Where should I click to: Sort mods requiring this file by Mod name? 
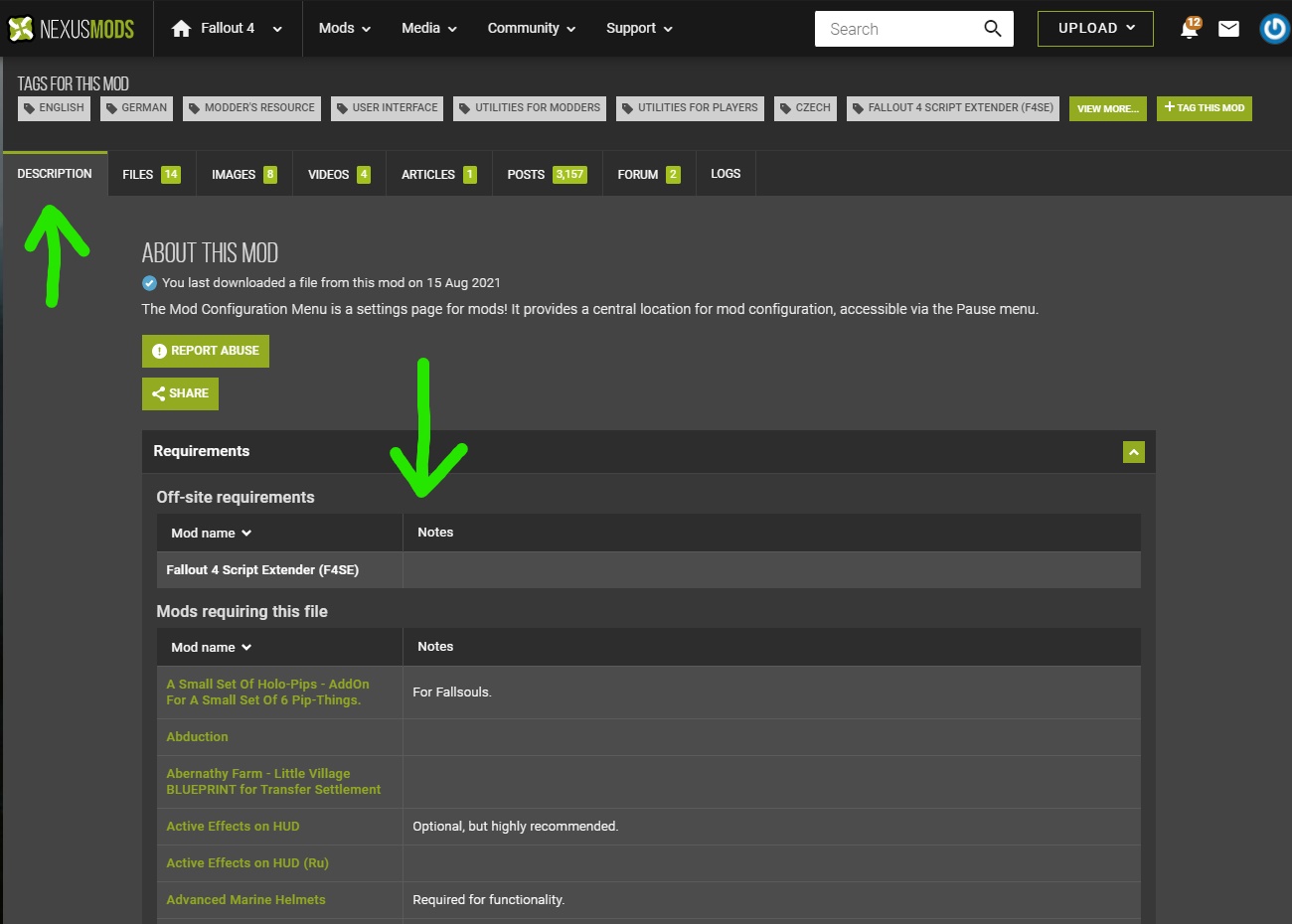tap(212, 648)
